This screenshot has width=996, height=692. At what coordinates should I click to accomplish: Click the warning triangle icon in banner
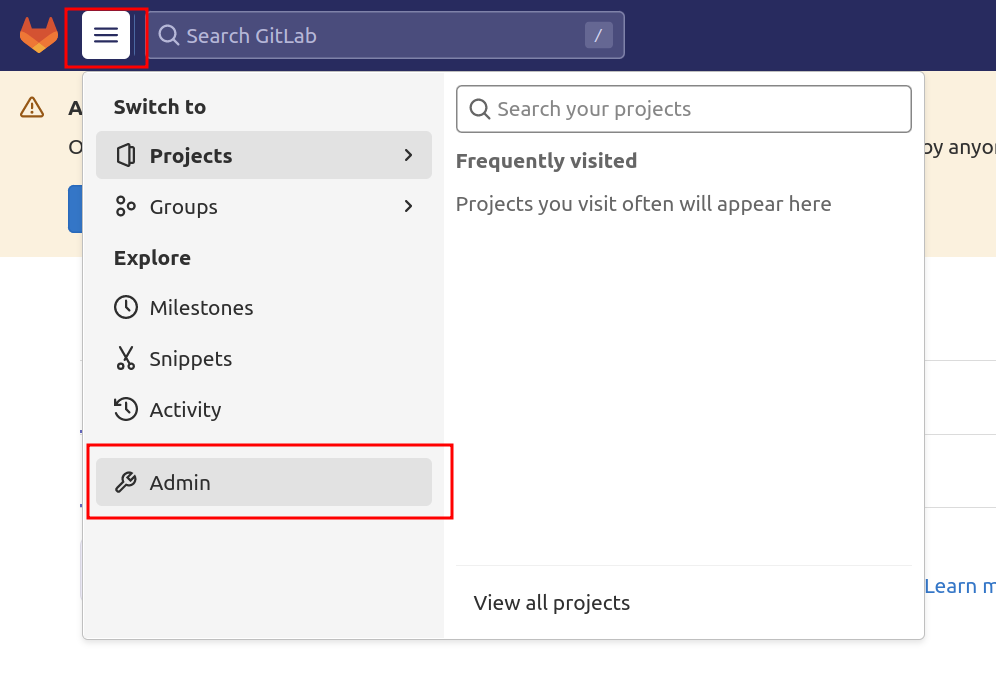tap(32, 107)
